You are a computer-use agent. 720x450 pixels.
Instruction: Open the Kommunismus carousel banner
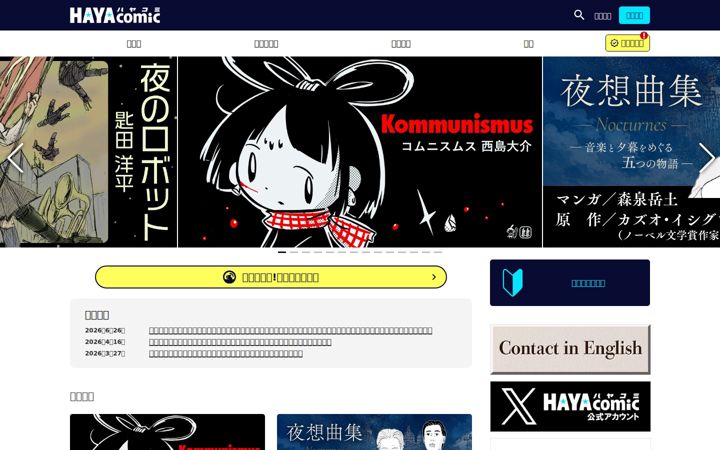pyautogui.click(x=360, y=152)
